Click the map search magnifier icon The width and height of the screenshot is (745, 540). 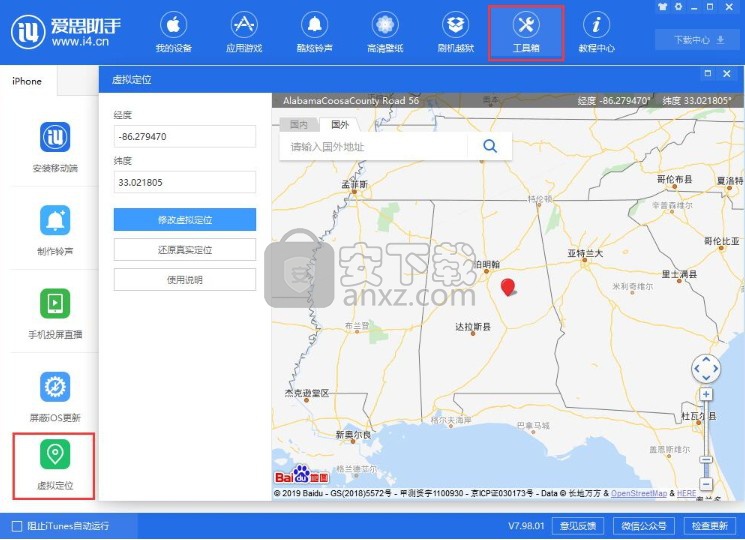(x=490, y=146)
